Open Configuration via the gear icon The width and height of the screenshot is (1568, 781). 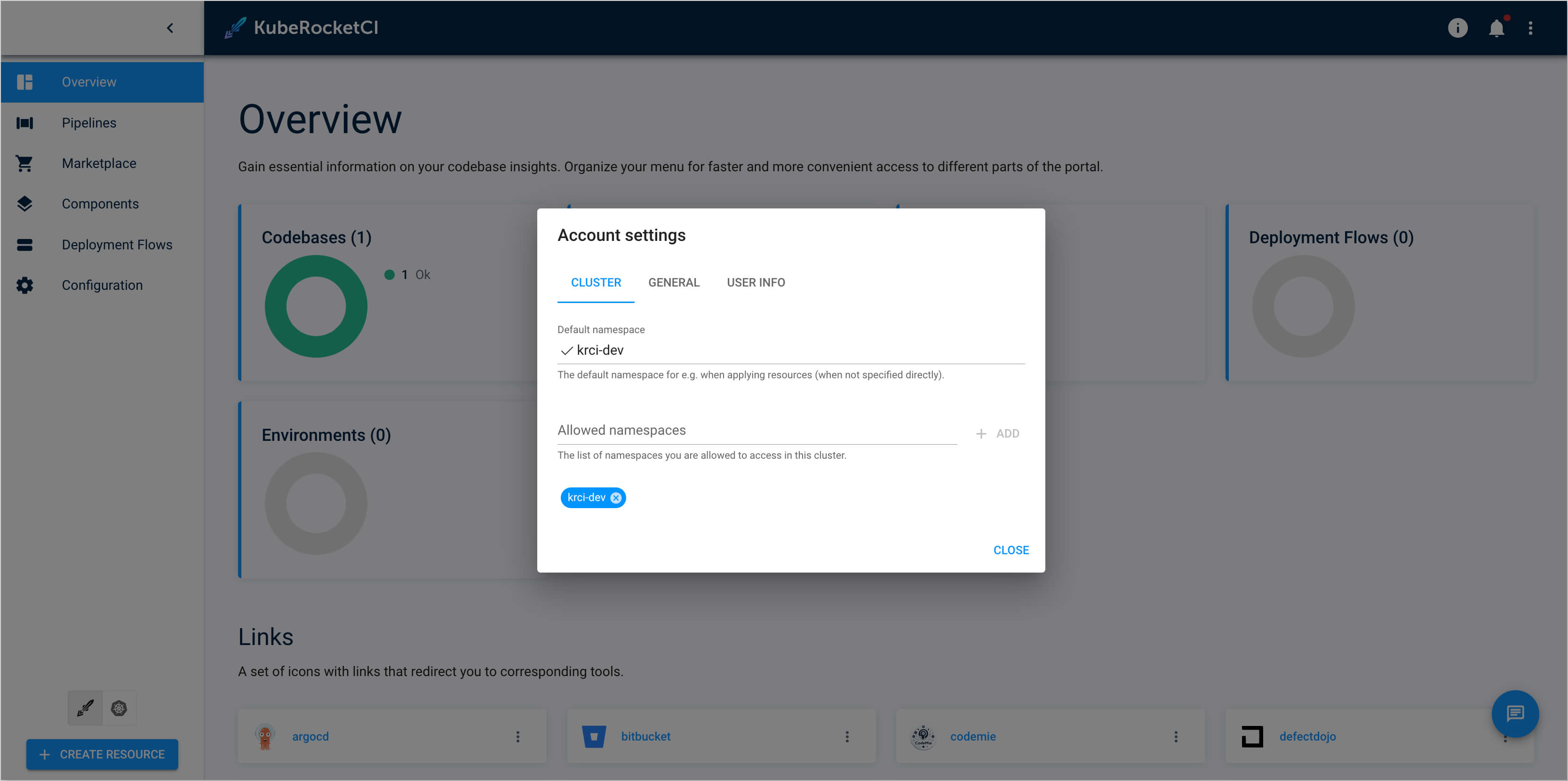pos(24,285)
